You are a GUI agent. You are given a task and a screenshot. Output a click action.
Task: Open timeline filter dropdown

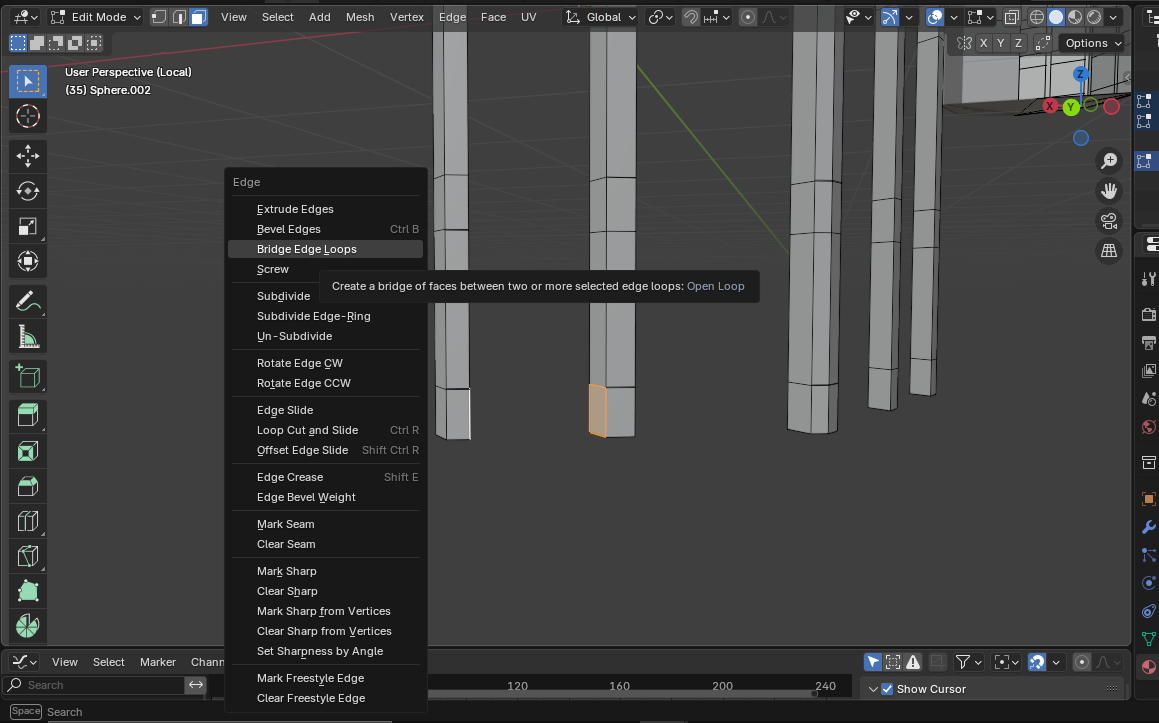pyautogui.click(x=968, y=662)
